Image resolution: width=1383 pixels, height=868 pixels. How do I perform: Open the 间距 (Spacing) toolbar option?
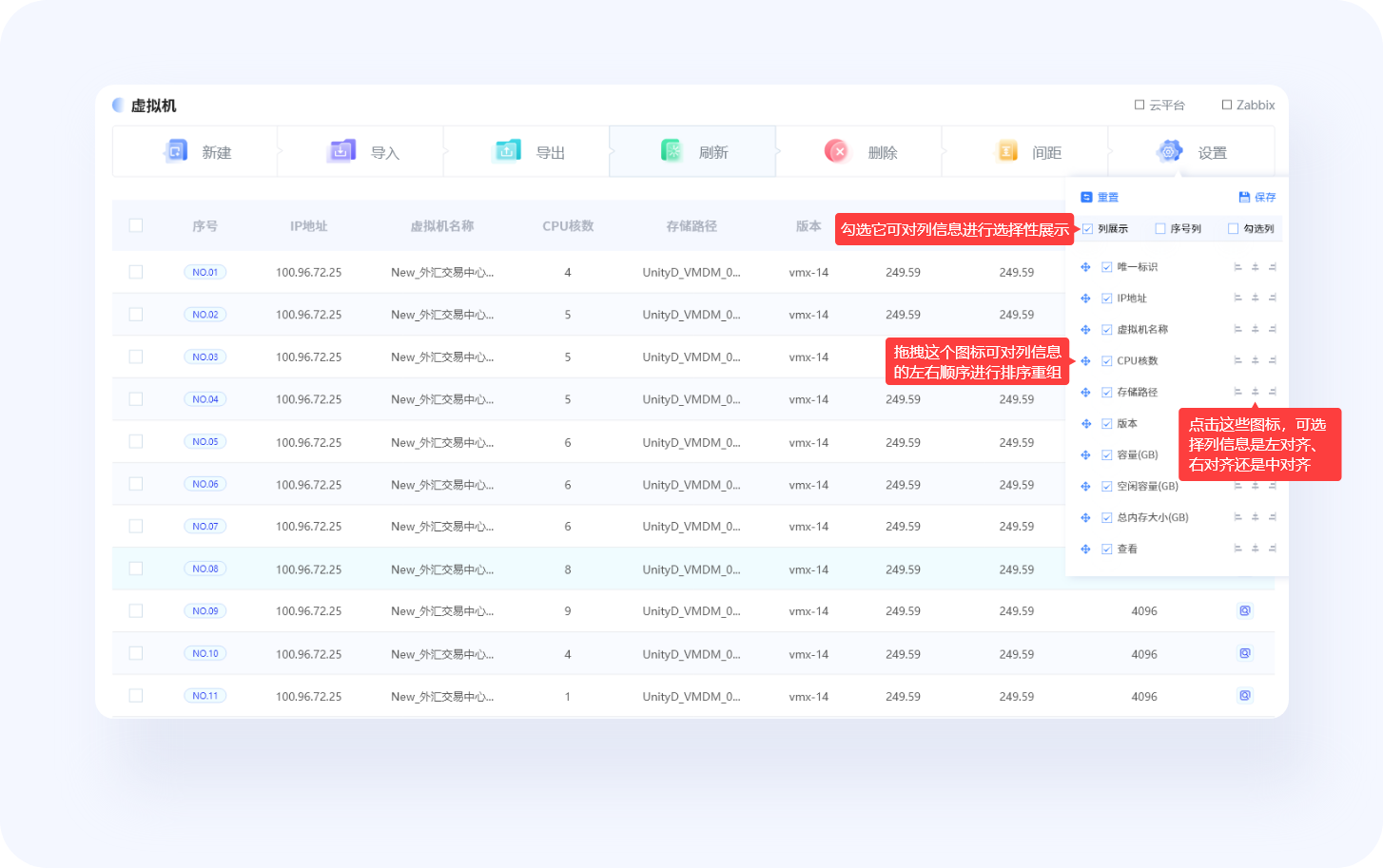1025,152
